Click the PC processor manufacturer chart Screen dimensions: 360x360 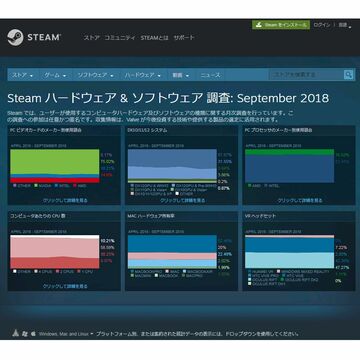(290, 166)
